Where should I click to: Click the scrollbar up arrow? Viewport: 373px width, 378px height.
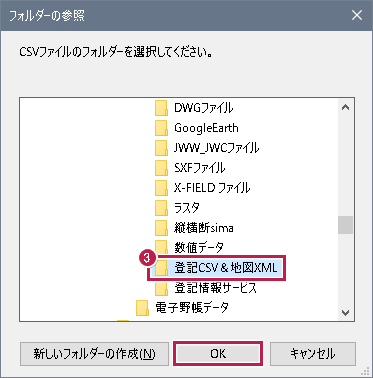click(346, 107)
